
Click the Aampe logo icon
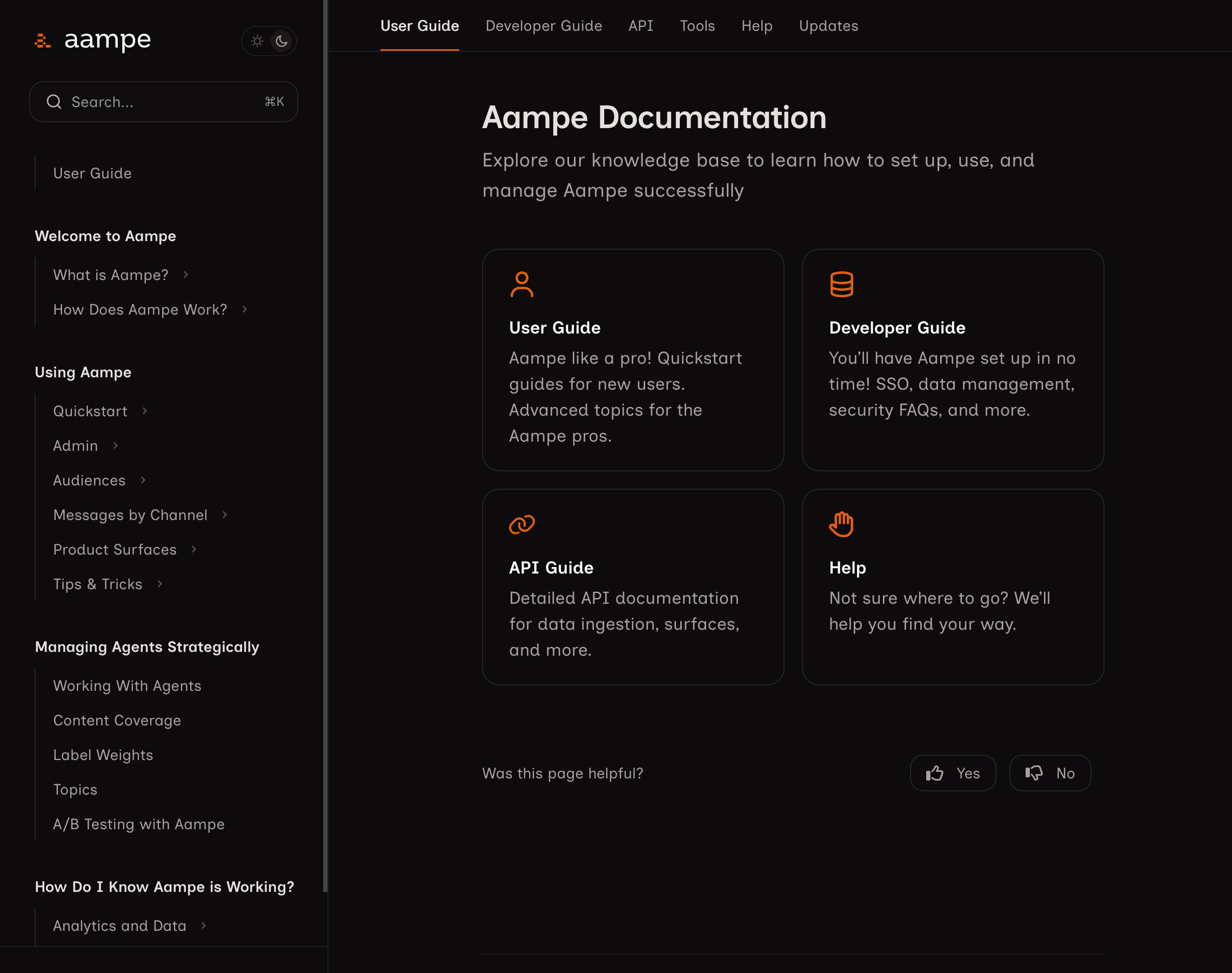(x=43, y=41)
